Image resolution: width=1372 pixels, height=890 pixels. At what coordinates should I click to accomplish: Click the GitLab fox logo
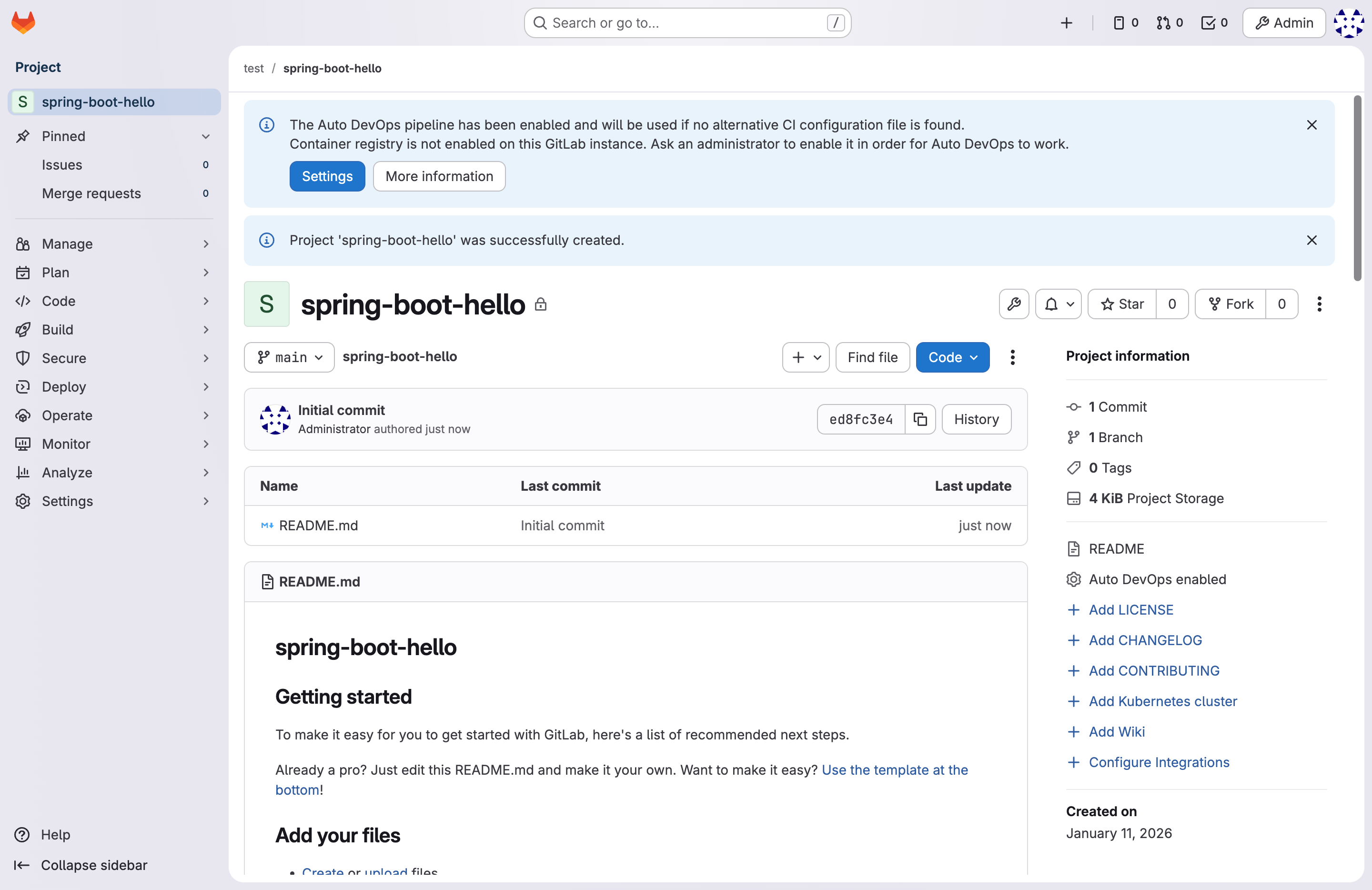23,22
